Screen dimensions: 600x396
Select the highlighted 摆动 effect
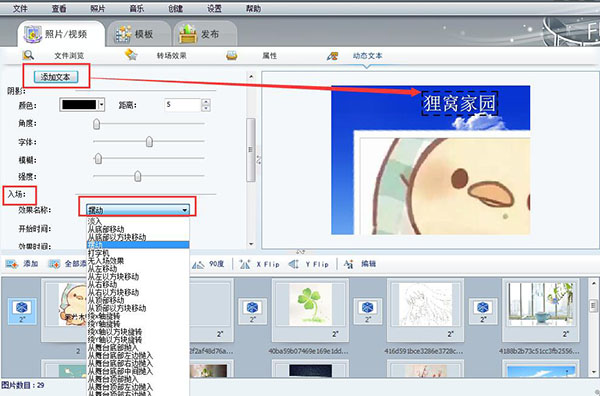tap(138, 245)
